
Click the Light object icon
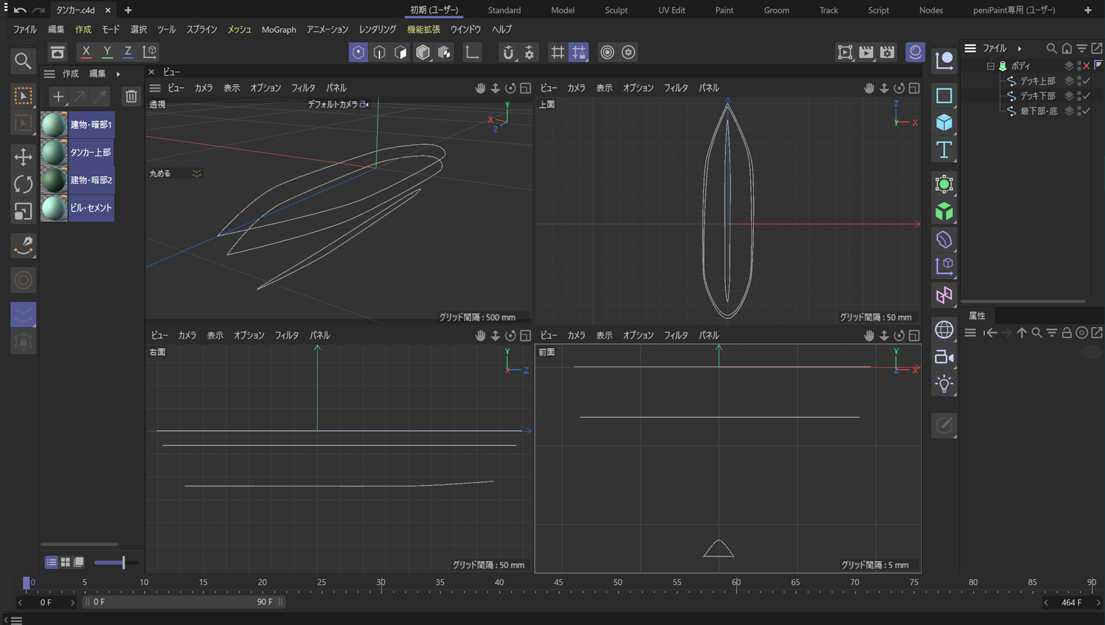click(x=944, y=384)
